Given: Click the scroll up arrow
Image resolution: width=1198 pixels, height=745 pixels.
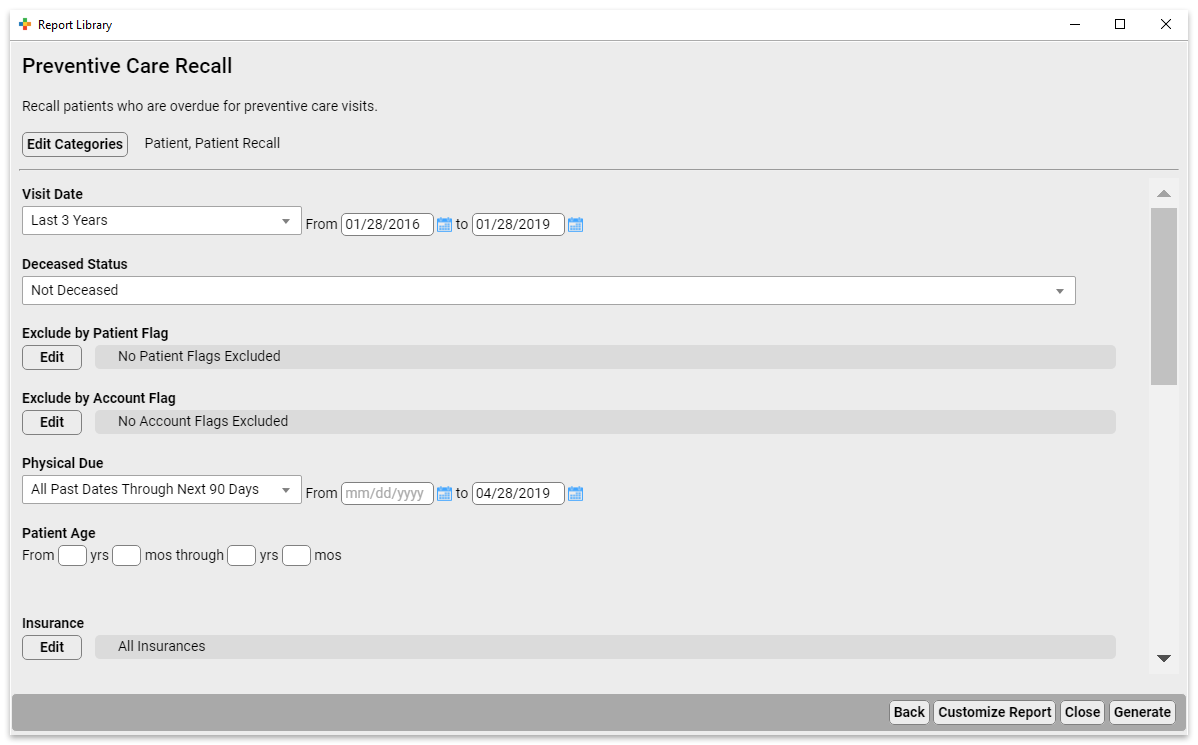Looking at the screenshot, I should [1164, 194].
